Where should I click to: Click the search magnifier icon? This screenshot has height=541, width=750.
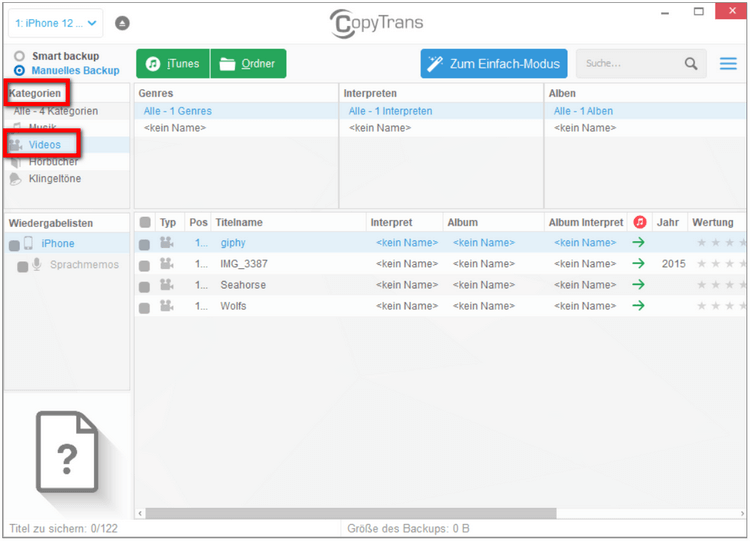(x=691, y=63)
